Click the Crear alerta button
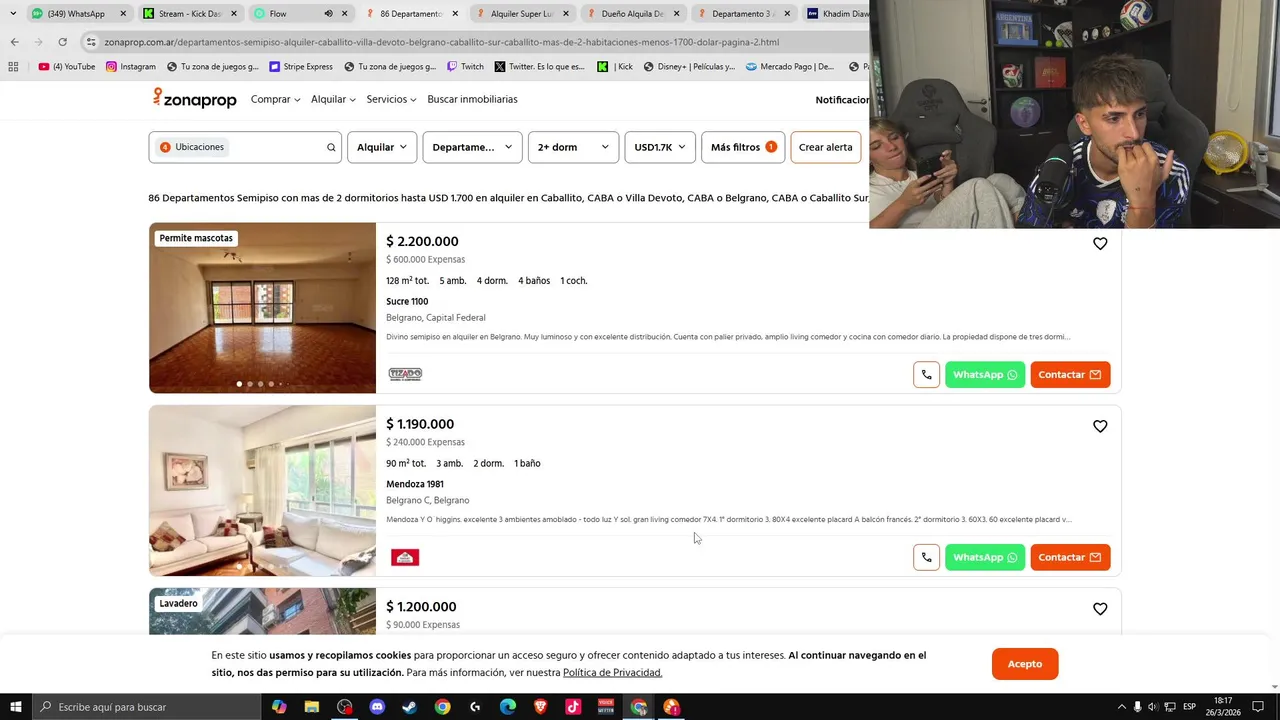Image resolution: width=1280 pixels, height=720 pixels. point(826,147)
